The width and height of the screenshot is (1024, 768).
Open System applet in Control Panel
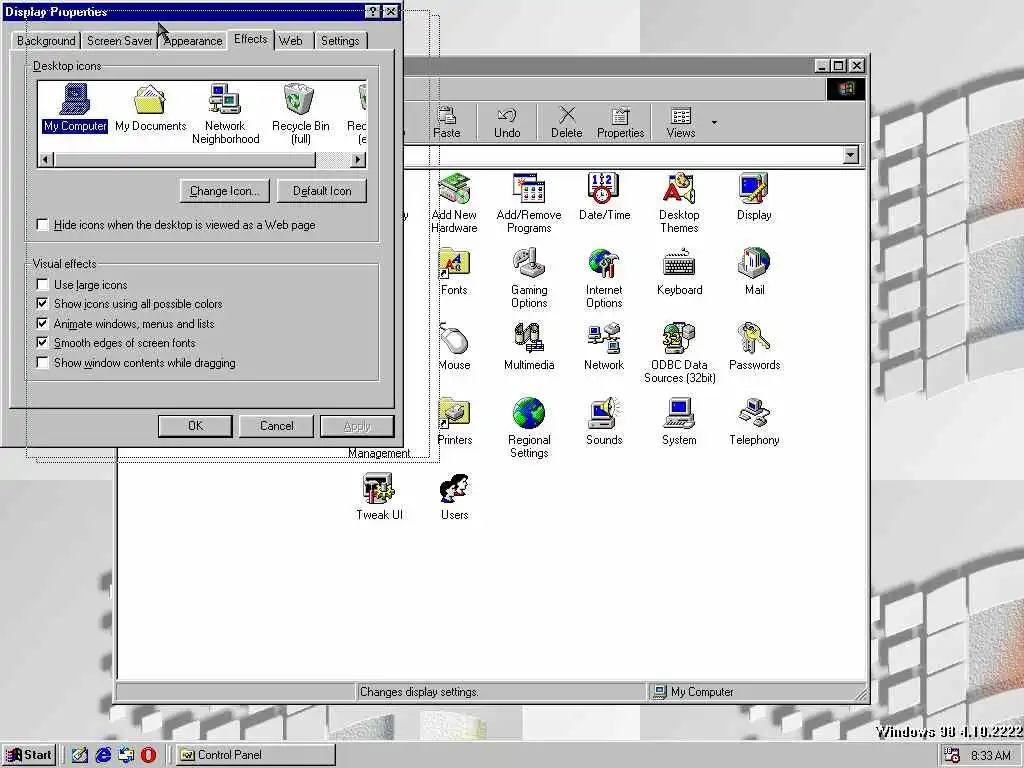tap(679, 422)
